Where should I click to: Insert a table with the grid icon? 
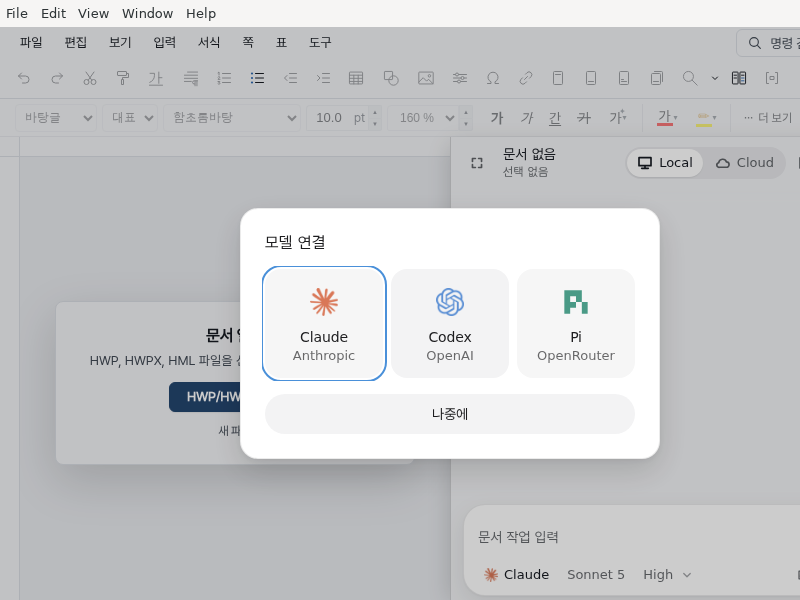click(x=356, y=78)
